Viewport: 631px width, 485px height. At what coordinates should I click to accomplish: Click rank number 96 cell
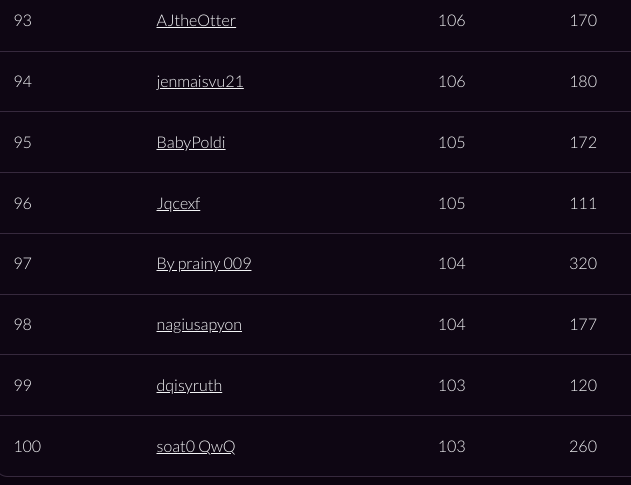(x=23, y=204)
